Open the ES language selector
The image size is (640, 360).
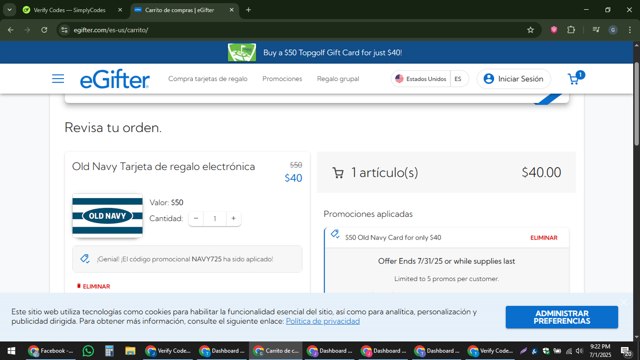point(458,79)
